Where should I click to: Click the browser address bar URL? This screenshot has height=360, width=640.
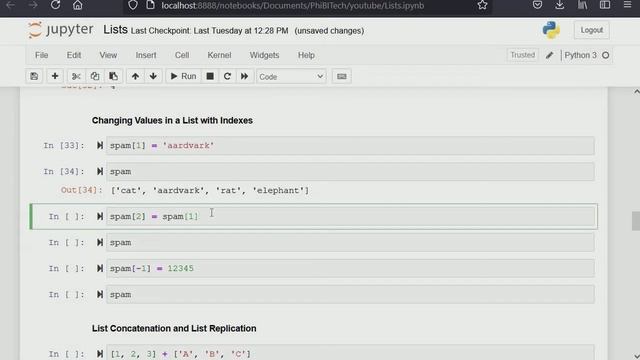coord(292,6)
